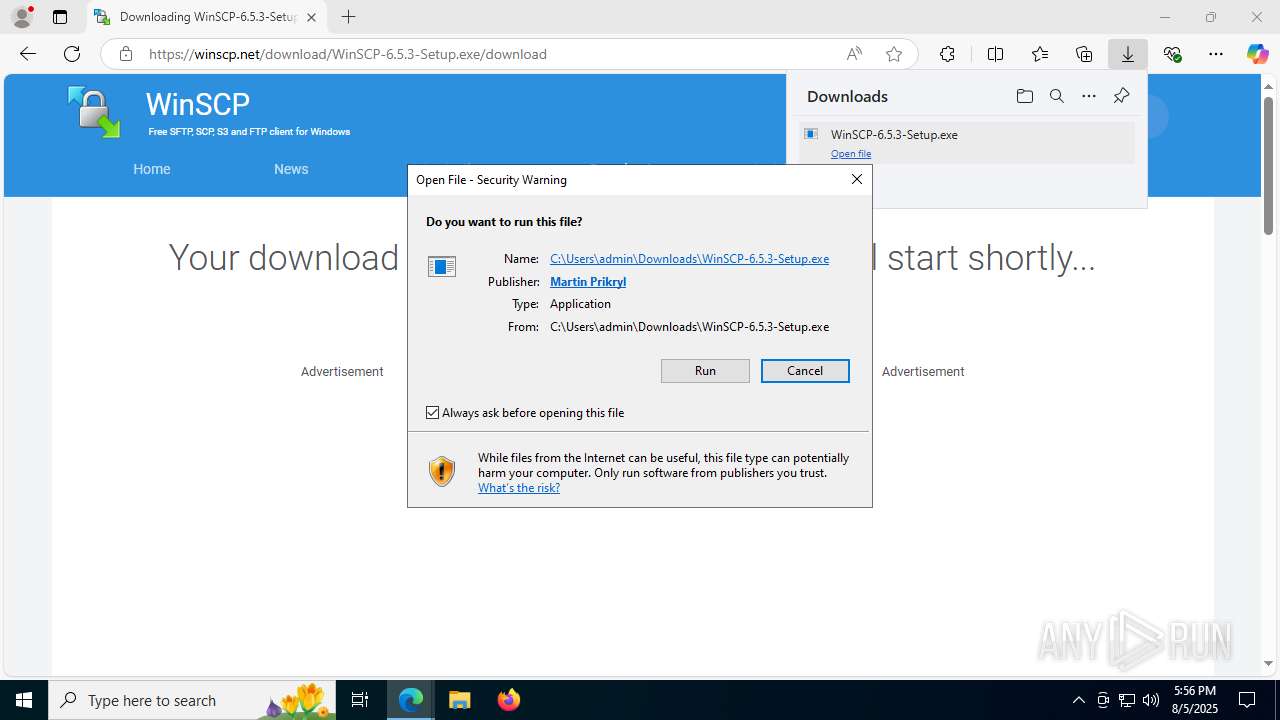Click the page vertical scrollbar thumb
1280x720 pixels.
[x=1268, y=165]
